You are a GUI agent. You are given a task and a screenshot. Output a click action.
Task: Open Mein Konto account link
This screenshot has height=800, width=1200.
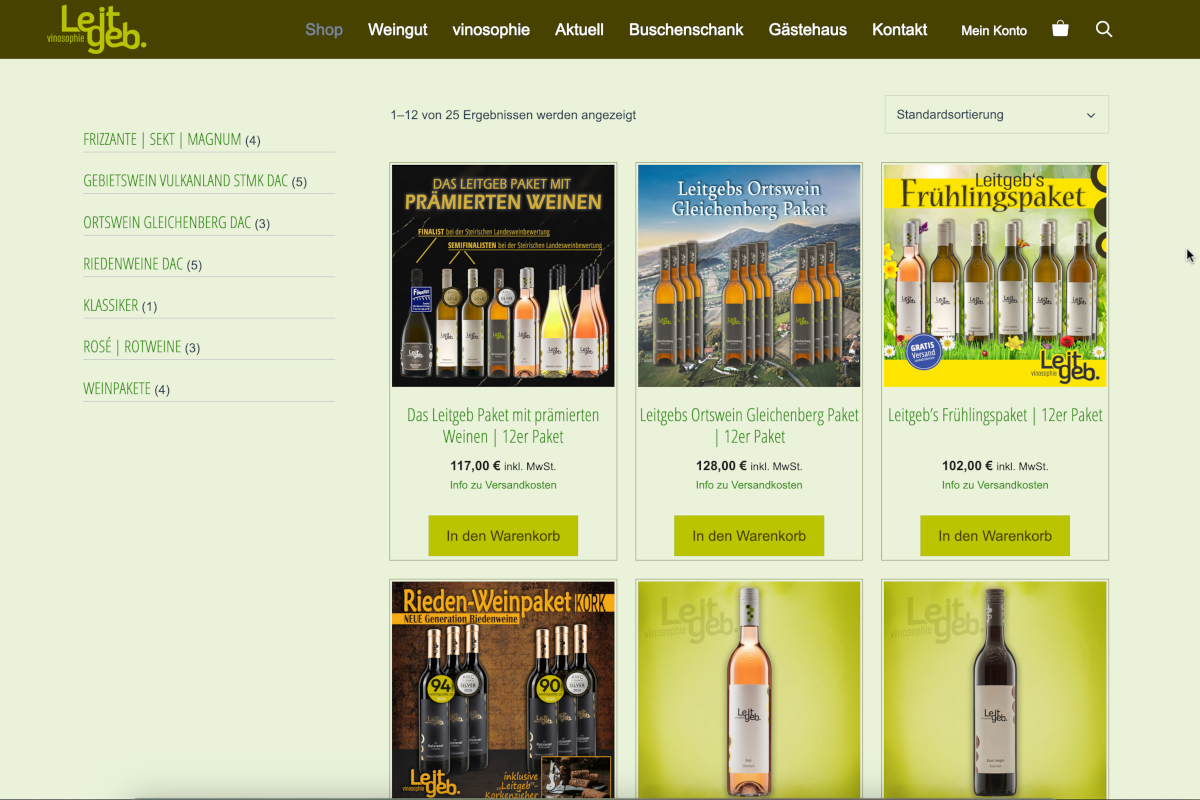[994, 30]
